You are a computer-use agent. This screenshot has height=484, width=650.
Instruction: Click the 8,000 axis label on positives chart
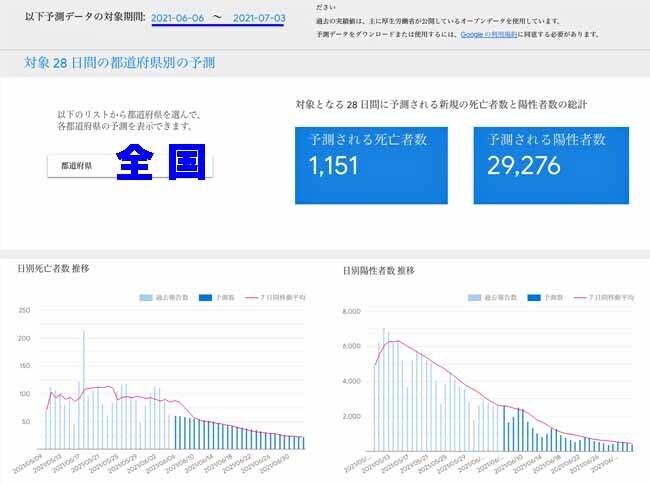(352, 311)
